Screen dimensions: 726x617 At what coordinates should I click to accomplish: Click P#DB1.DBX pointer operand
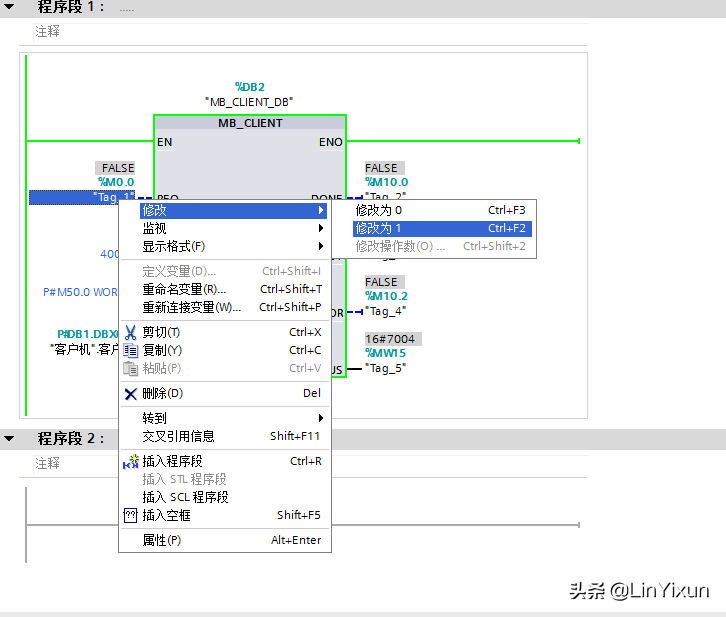pos(88,334)
